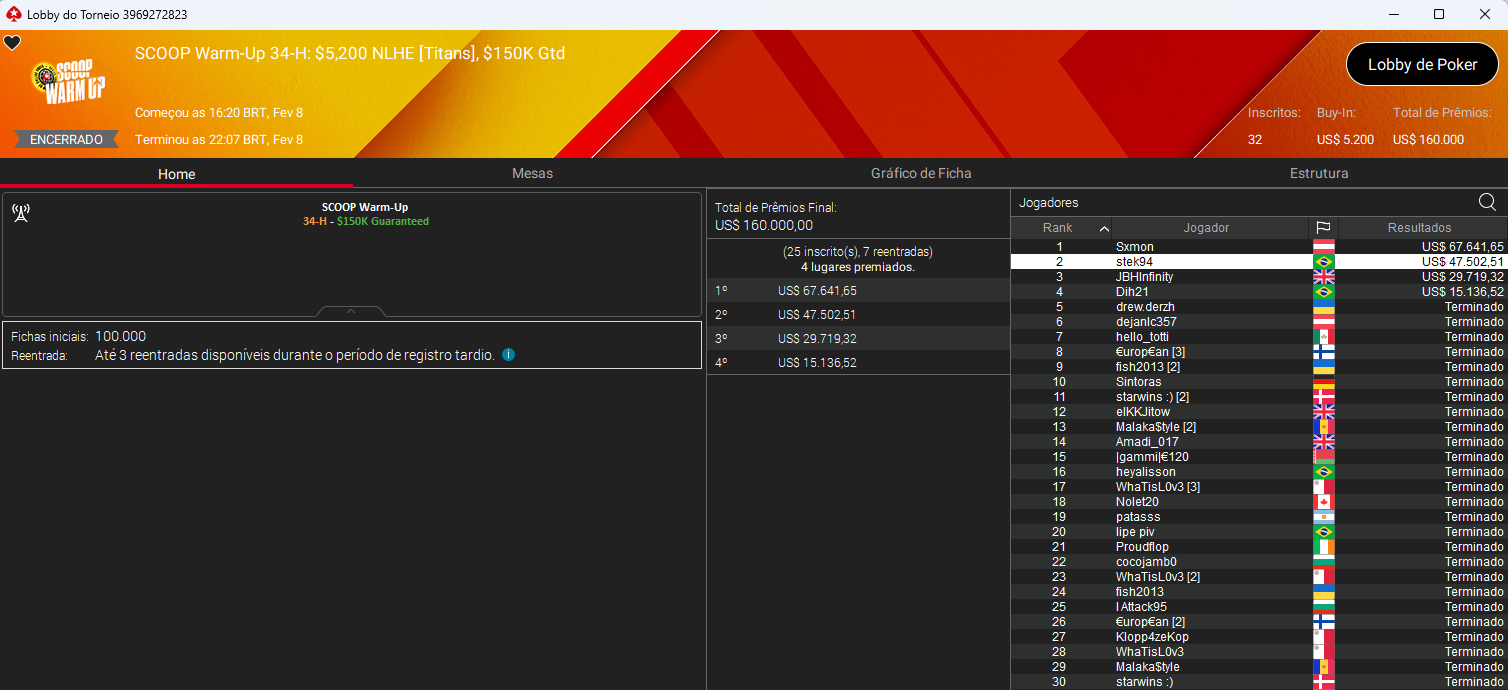Viewport: 1508px width, 690px height.
Task: Click the reentry info icon
Action: point(508,355)
